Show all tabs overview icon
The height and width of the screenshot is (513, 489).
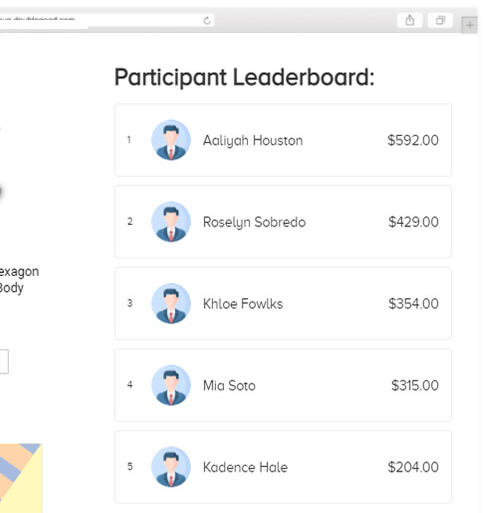440,20
